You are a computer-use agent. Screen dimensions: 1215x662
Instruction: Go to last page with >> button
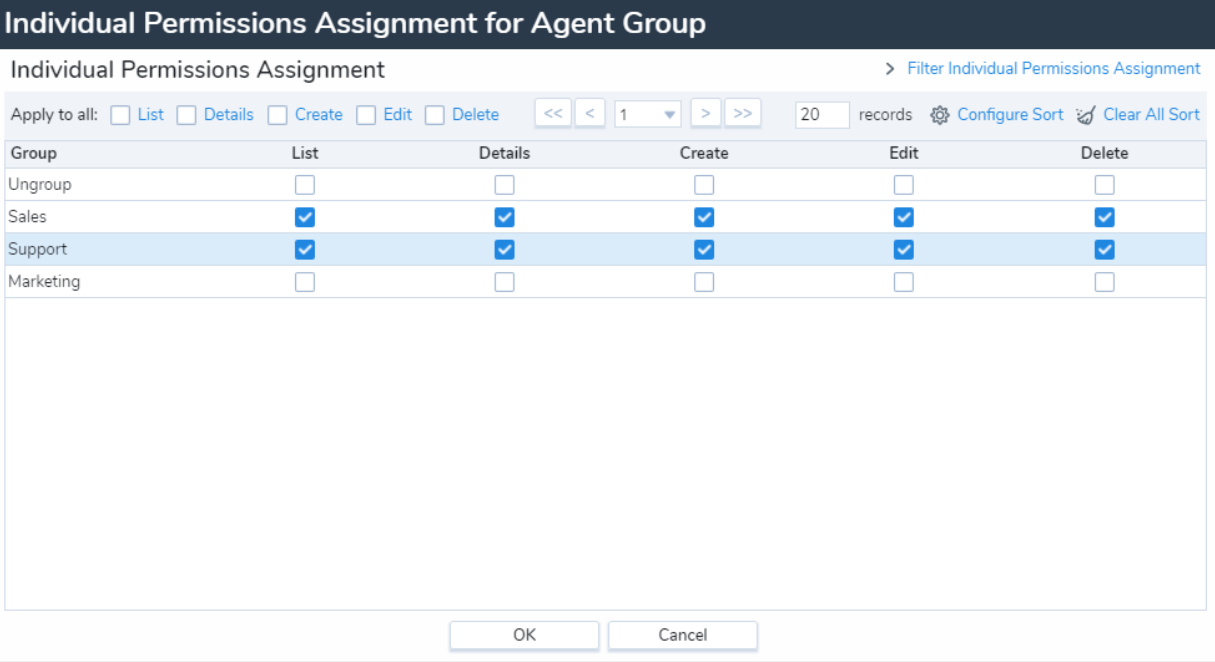742,114
